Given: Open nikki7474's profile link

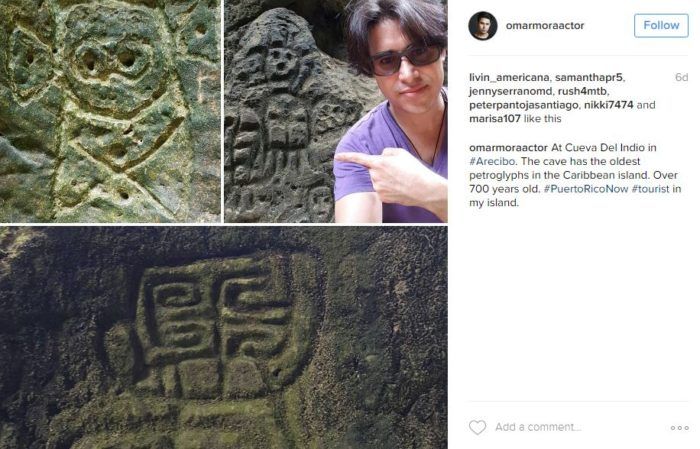Looking at the screenshot, I should click(608, 105).
